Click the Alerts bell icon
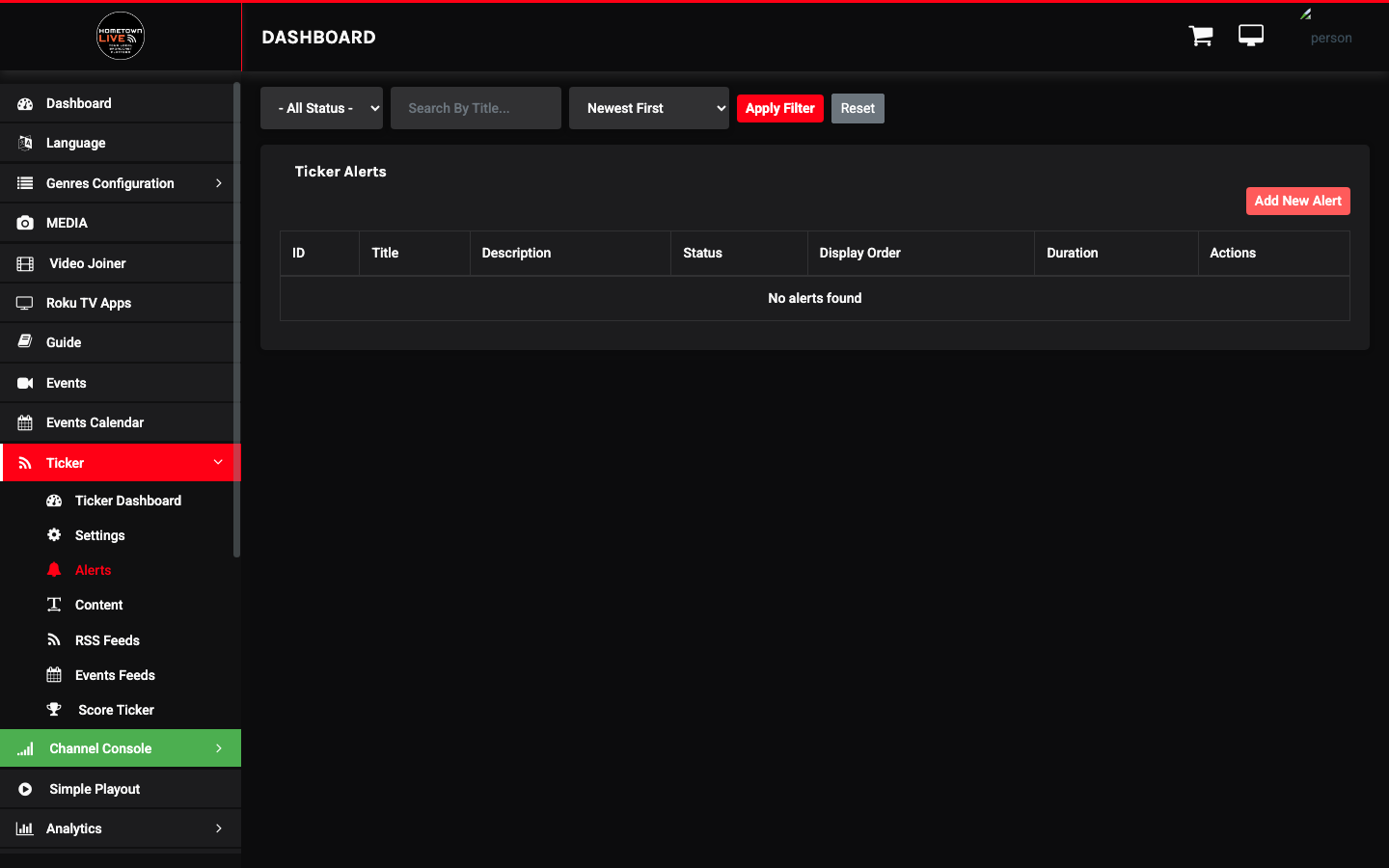Viewport: 1389px width, 868px height. pyautogui.click(x=54, y=570)
